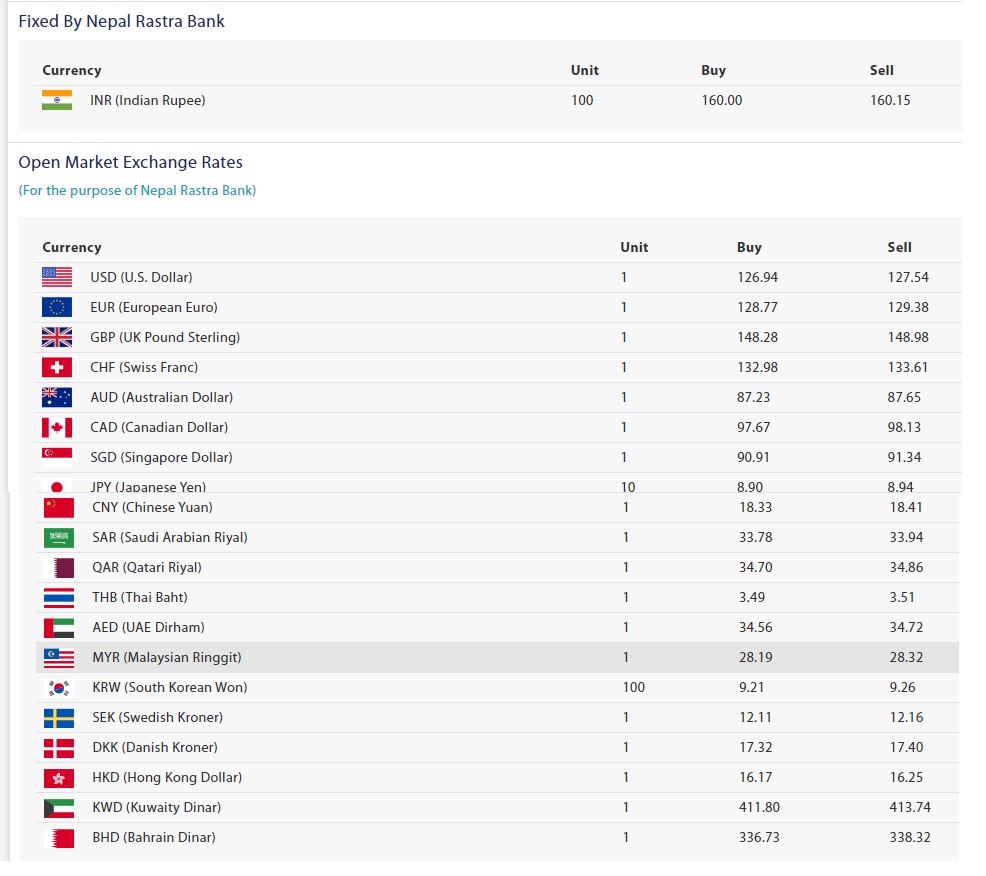Click USD (U.S. Dollar) currency label

[x=141, y=277]
